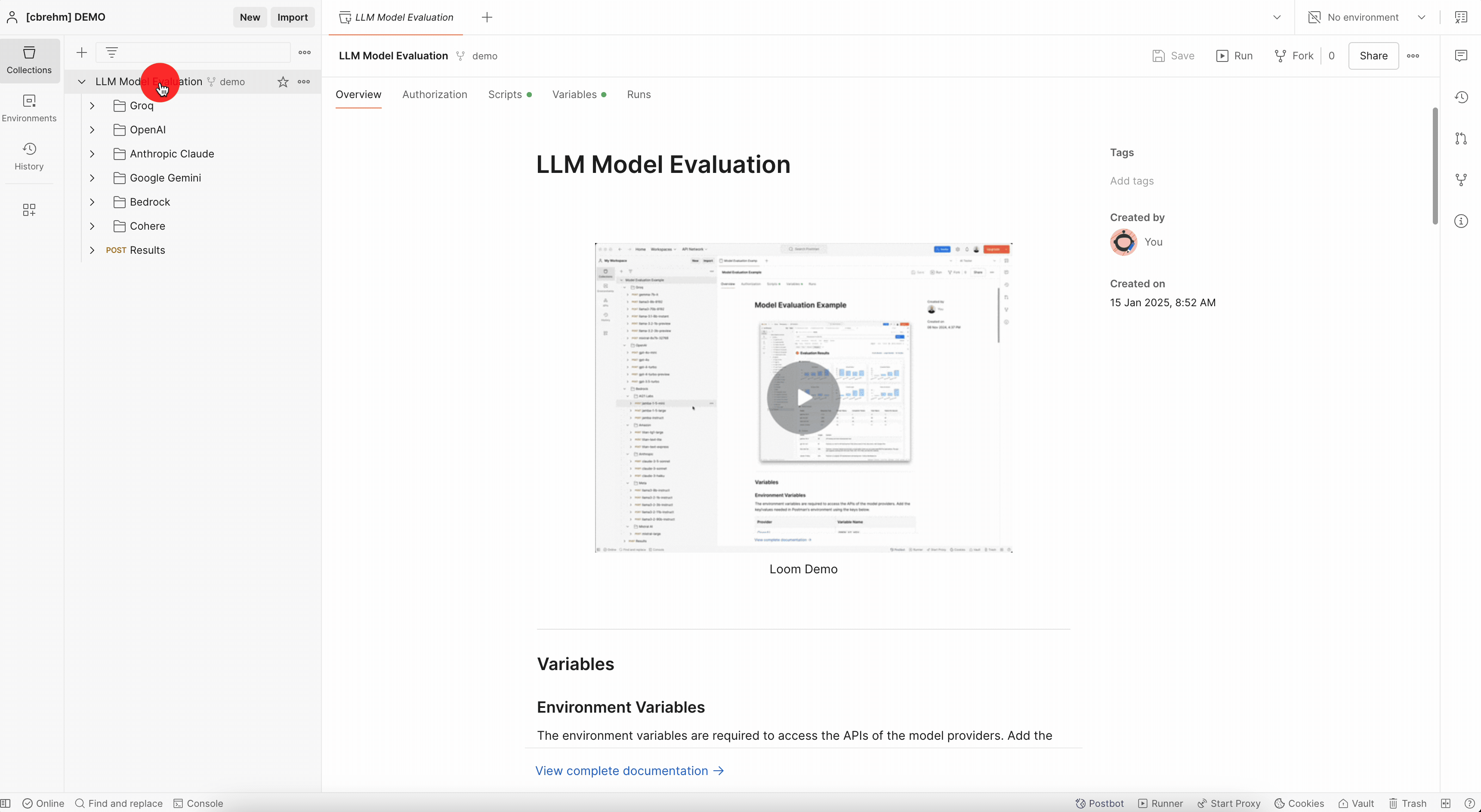Open Postbot in the status bar
Image resolution: width=1481 pixels, height=812 pixels.
(x=1099, y=803)
